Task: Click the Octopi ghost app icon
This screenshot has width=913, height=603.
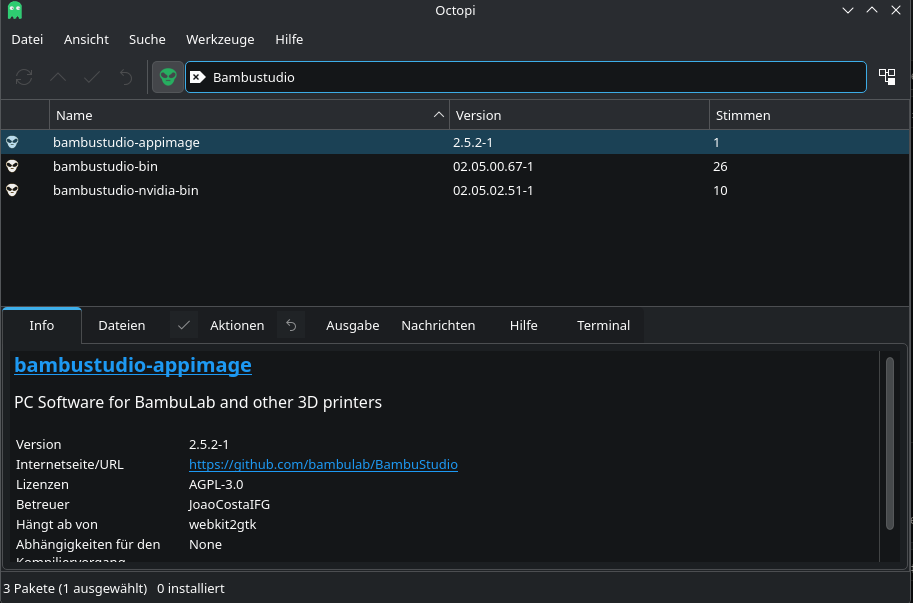Action: coord(15,10)
